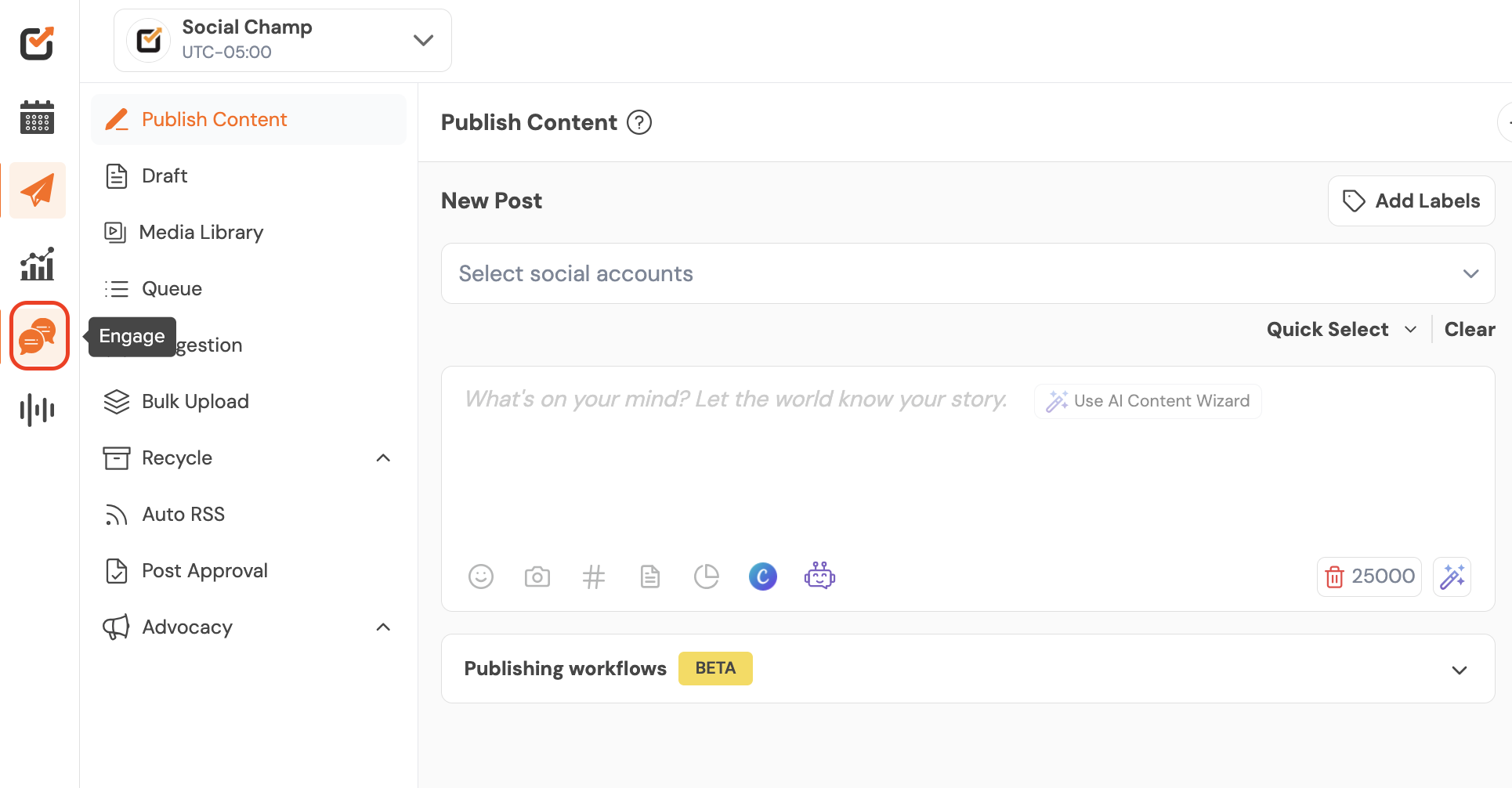Open the Social Champ workspace switcher
Viewport: 1512px width, 788px height.
coord(283,40)
